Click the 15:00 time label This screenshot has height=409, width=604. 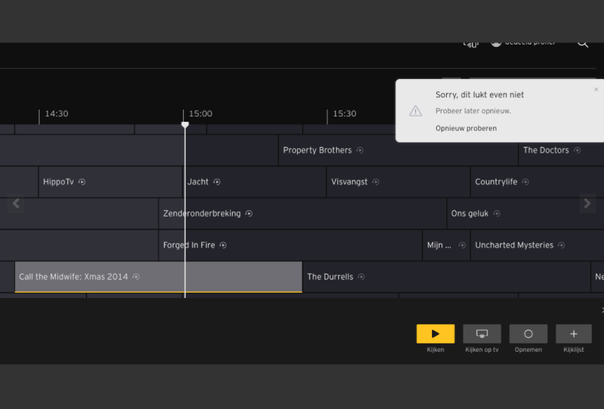[x=201, y=114]
